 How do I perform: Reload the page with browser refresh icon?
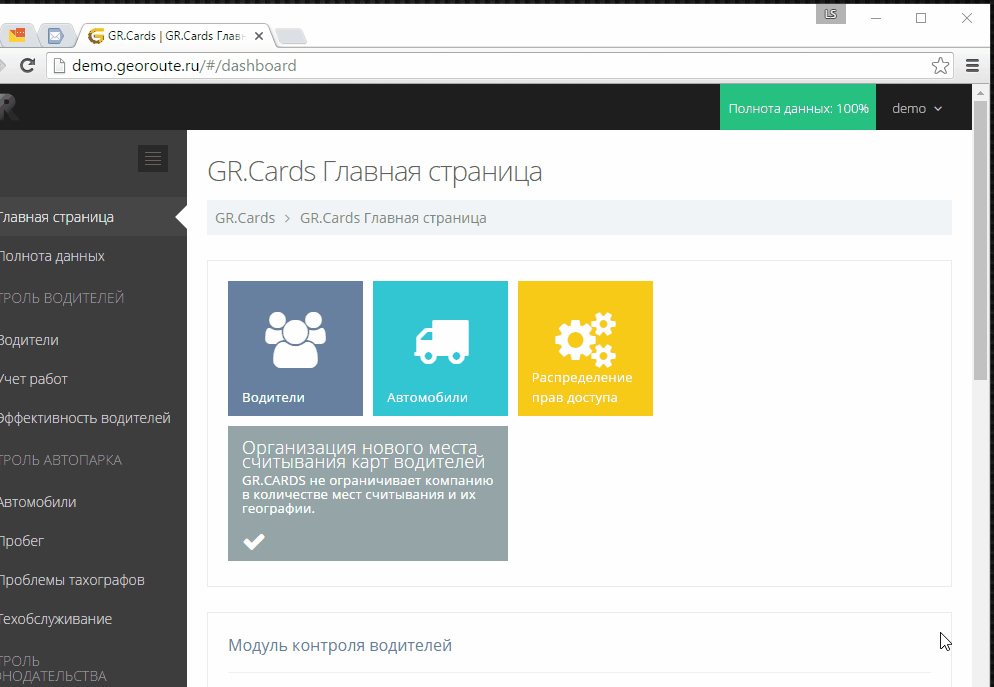[x=27, y=65]
